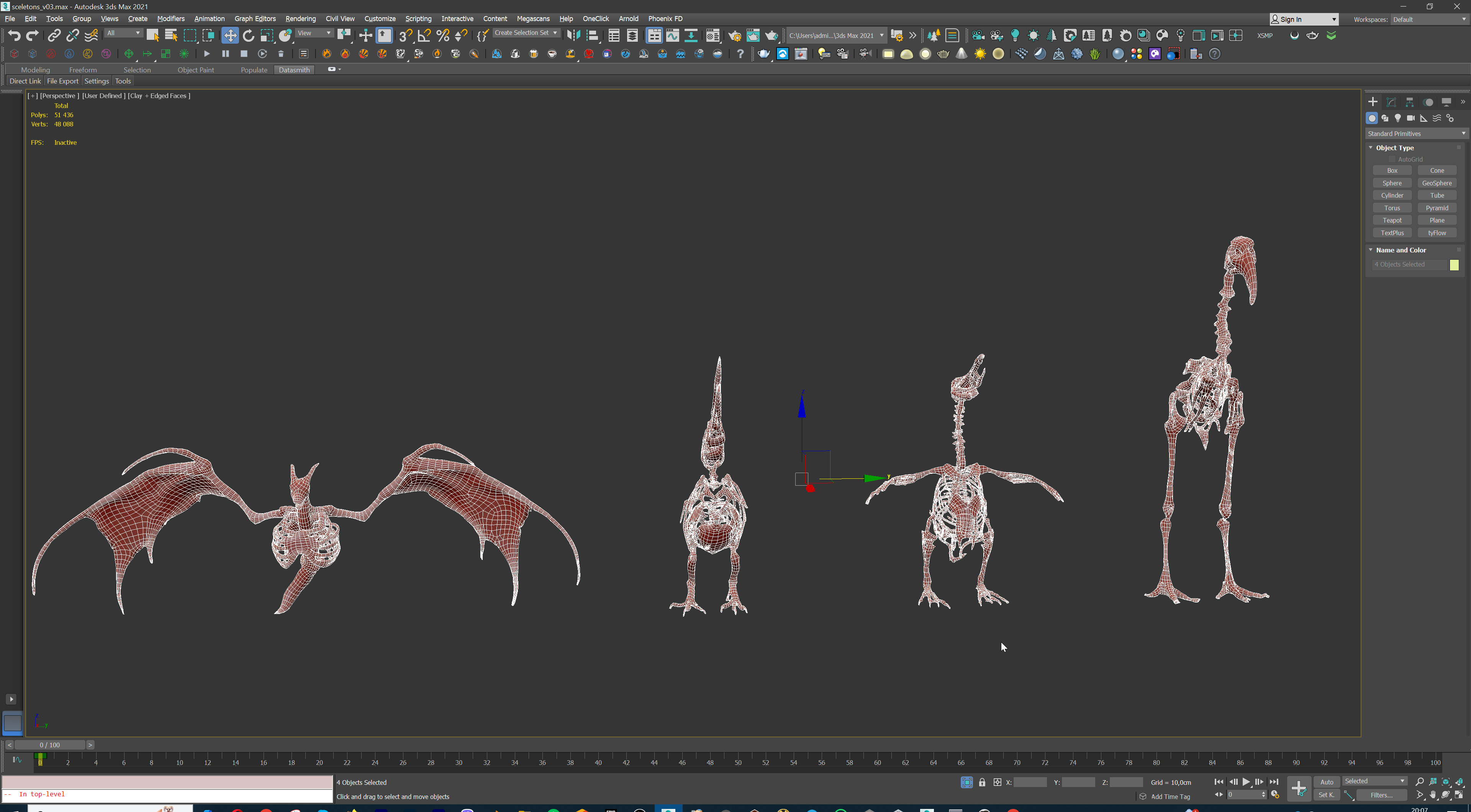Open the Phoenix FD menu

[665, 19]
